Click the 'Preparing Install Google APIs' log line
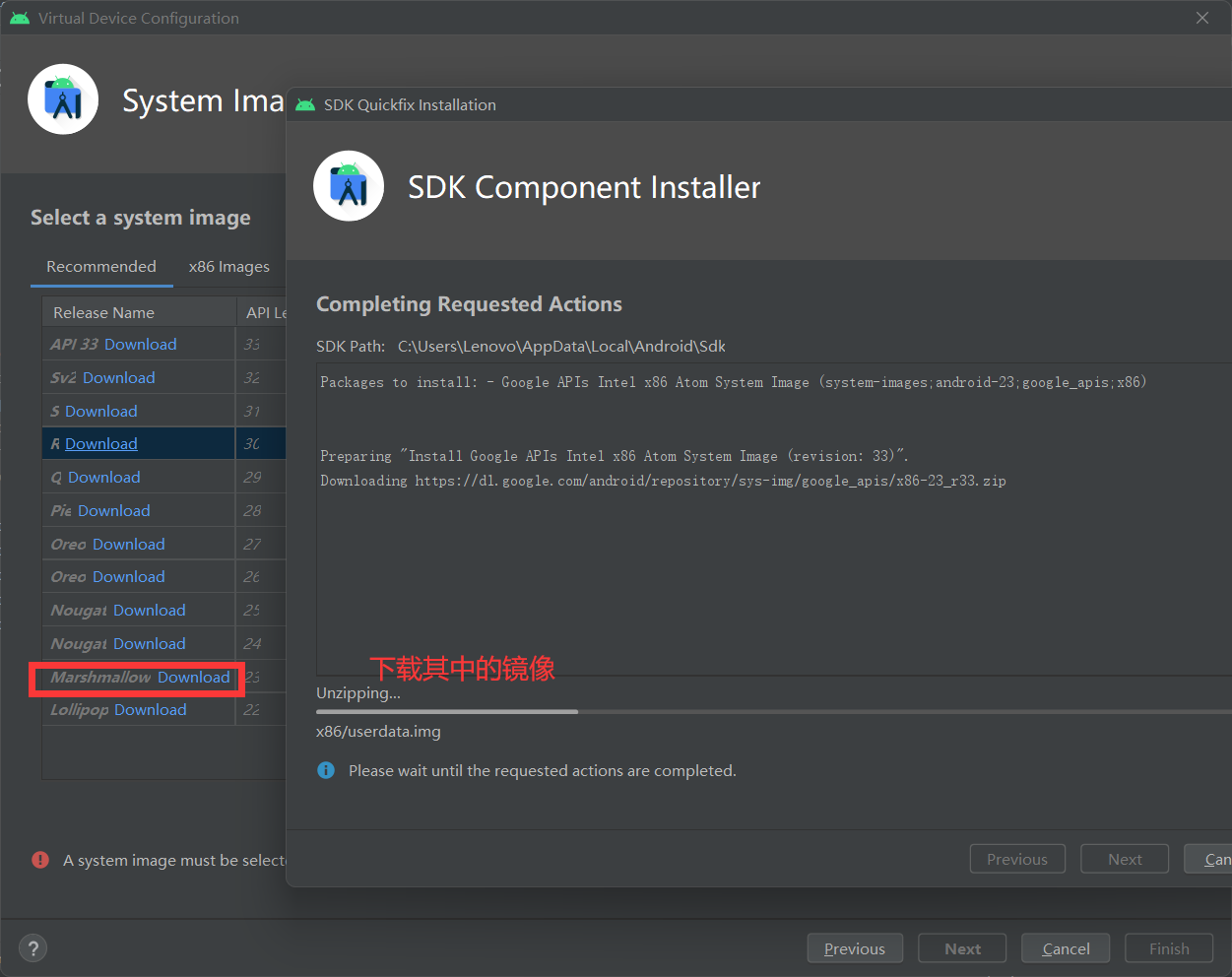This screenshot has height=977, width=1232. tap(615, 456)
